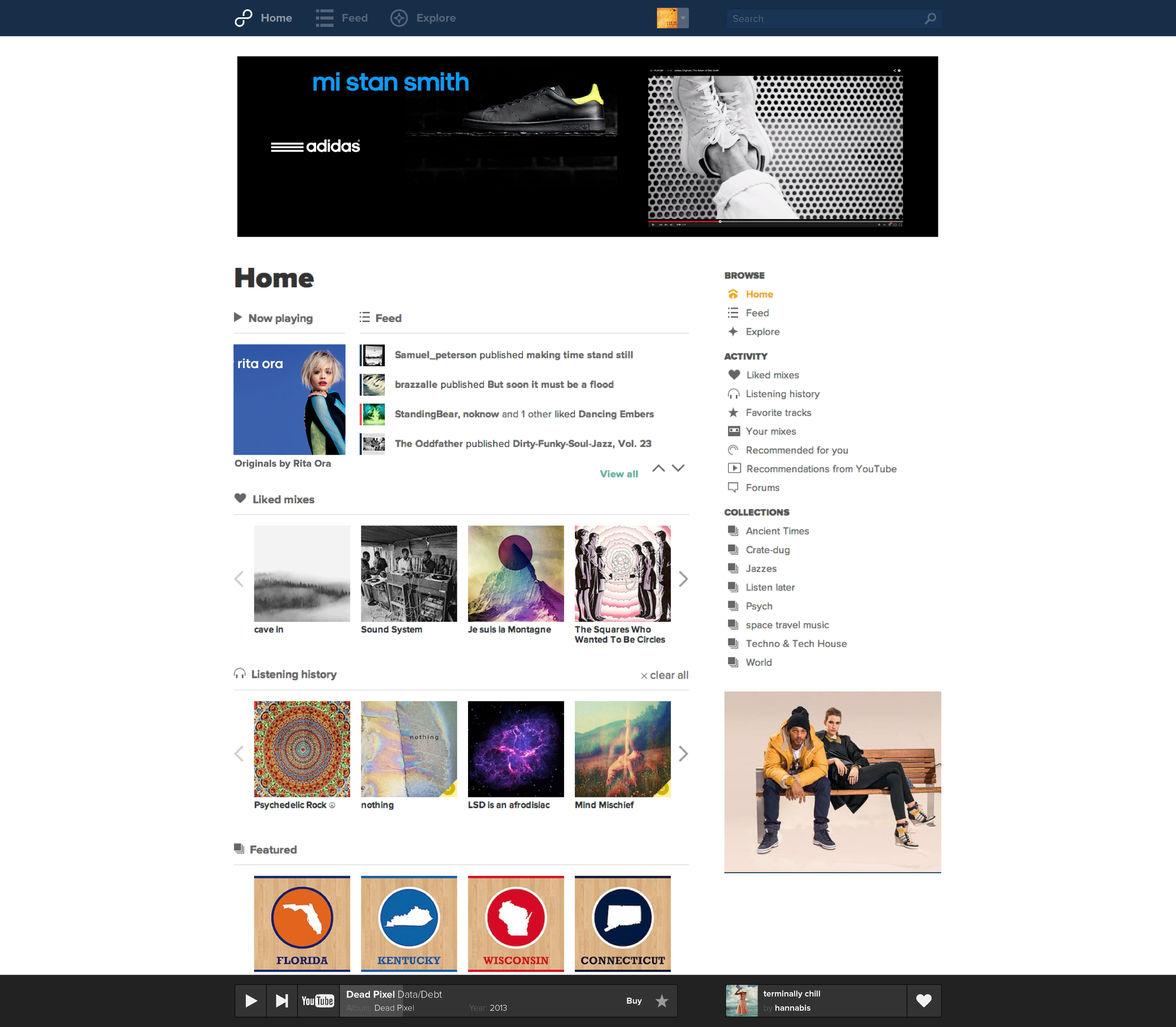Select Listening history in Activity sidebar
The width and height of the screenshot is (1176, 1027).
click(x=783, y=394)
